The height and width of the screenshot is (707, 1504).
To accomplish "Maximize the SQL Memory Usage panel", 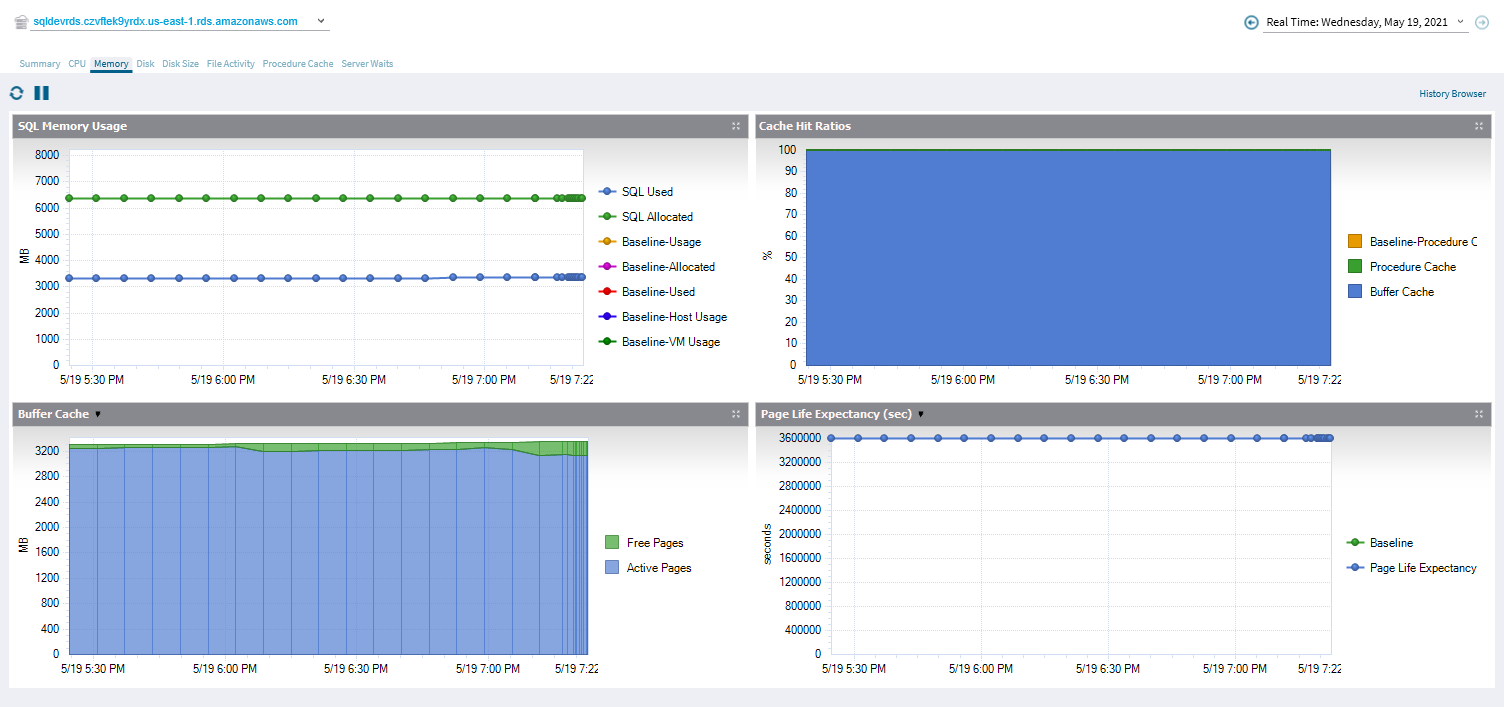I will click(736, 126).
